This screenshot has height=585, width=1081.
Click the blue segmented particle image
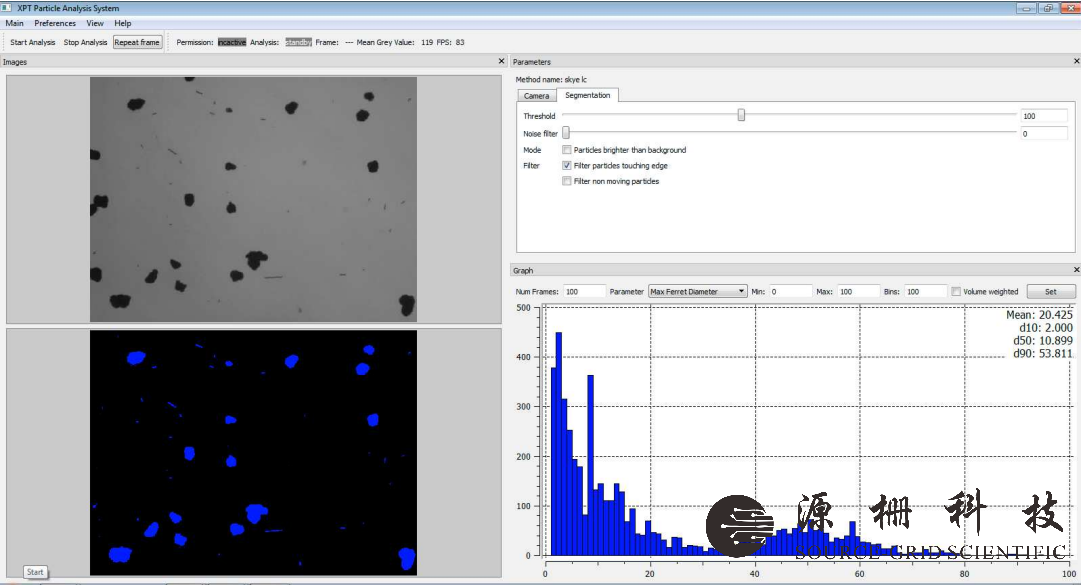click(253, 453)
